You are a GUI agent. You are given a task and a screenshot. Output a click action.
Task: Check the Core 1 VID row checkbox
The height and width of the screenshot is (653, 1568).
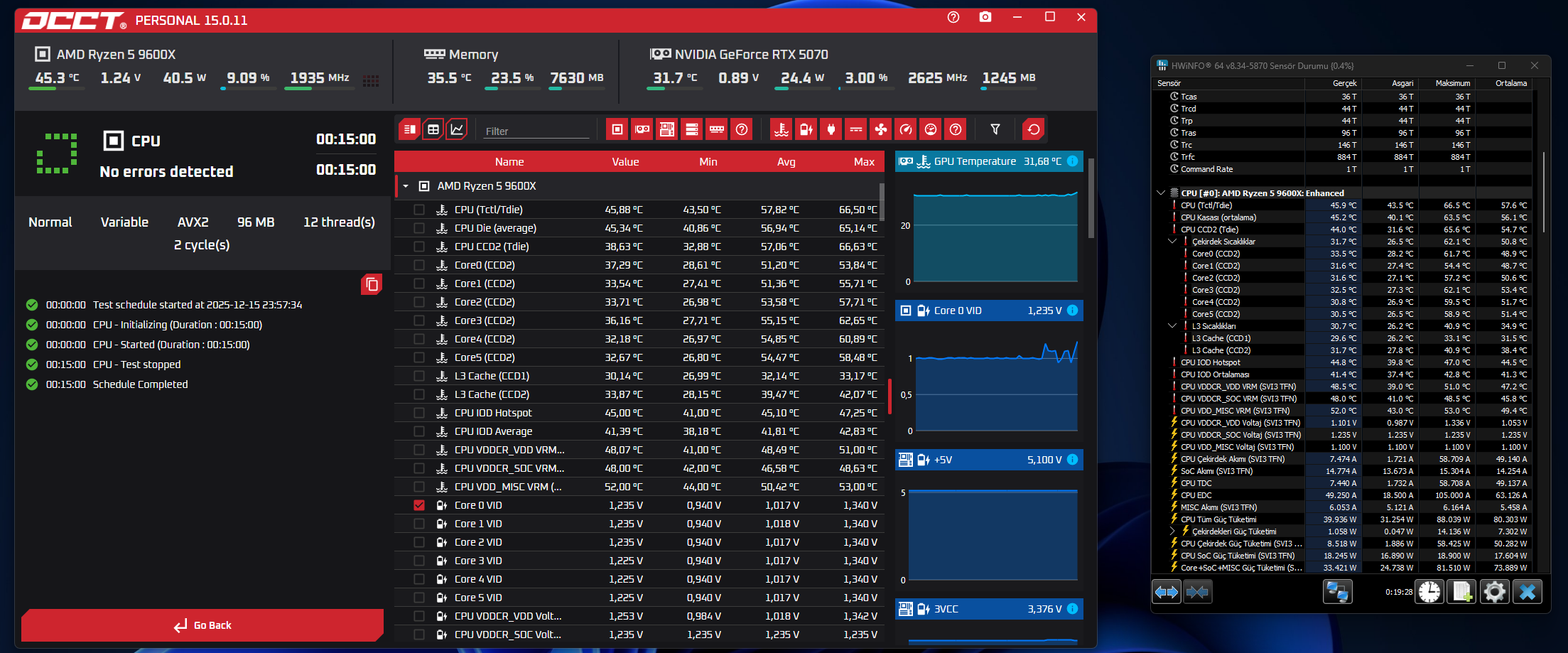pyautogui.click(x=419, y=524)
